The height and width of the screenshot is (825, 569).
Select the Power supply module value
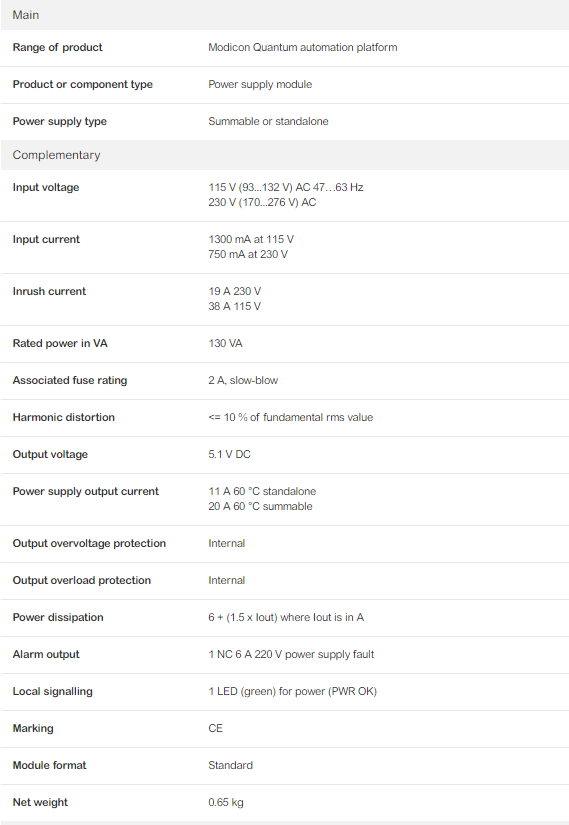click(260, 84)
